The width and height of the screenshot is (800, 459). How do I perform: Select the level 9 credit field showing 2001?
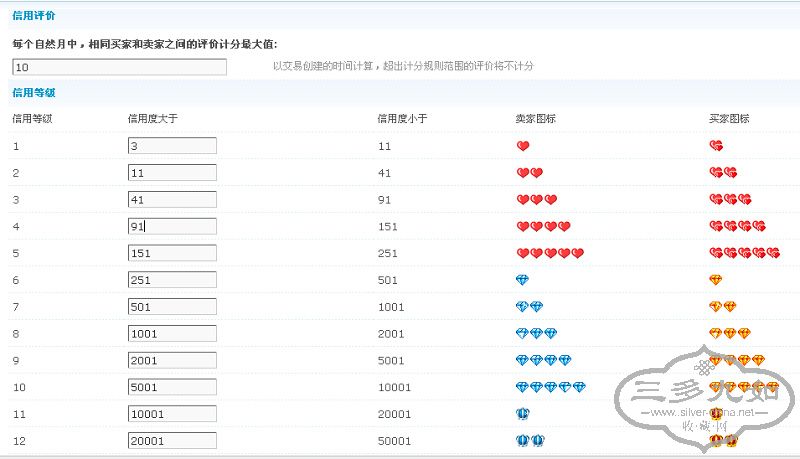(x=172, y=361)
